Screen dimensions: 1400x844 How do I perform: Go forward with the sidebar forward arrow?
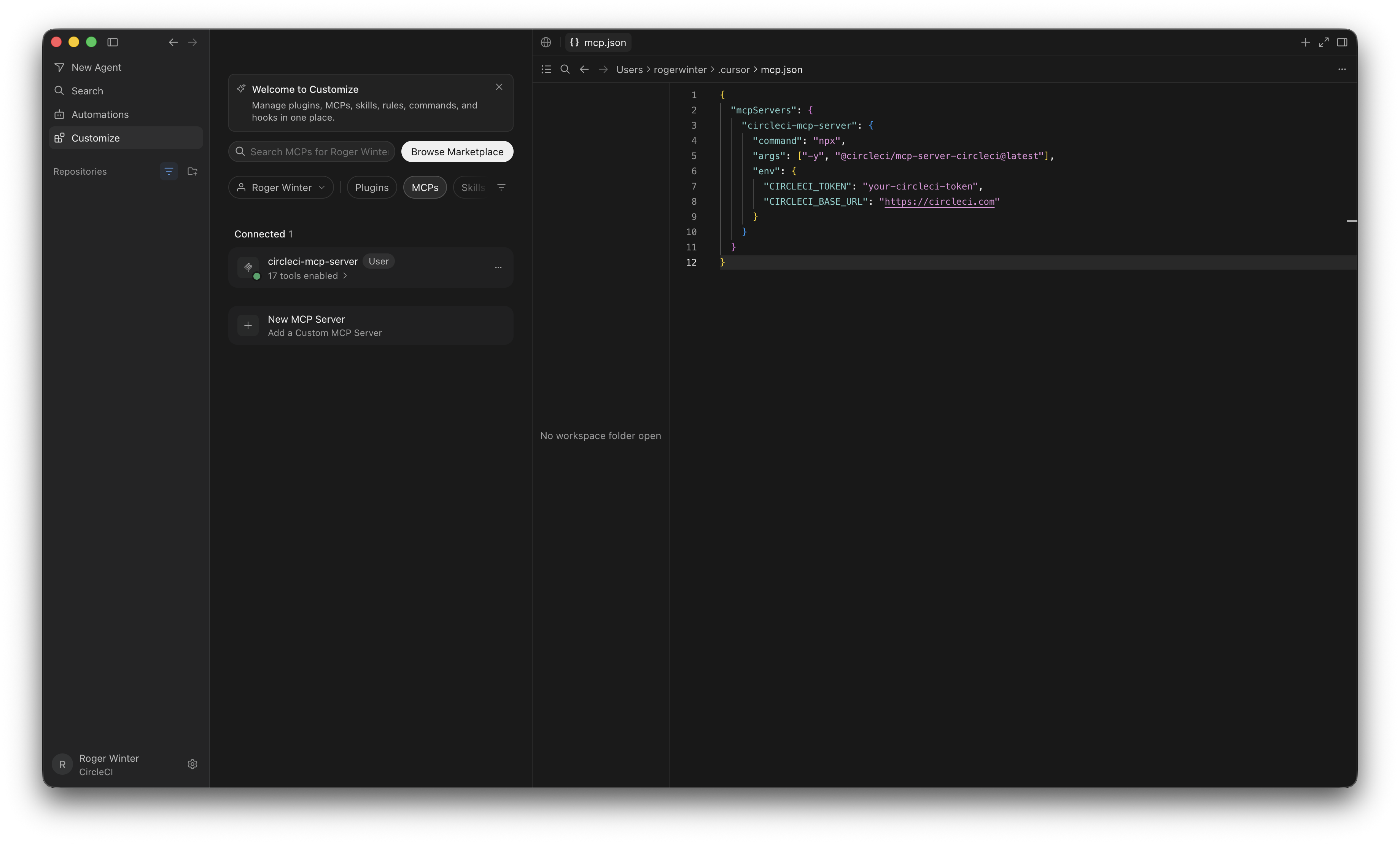coord(192,42)
